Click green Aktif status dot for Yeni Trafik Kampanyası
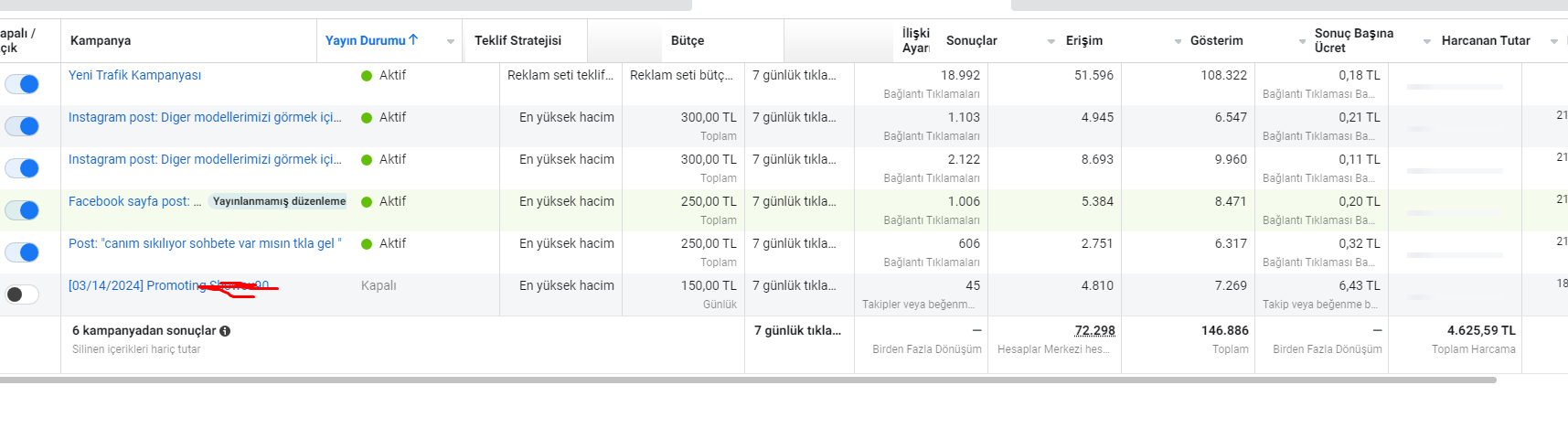This screenshot has width=1568, height=439. coord(367,76)
